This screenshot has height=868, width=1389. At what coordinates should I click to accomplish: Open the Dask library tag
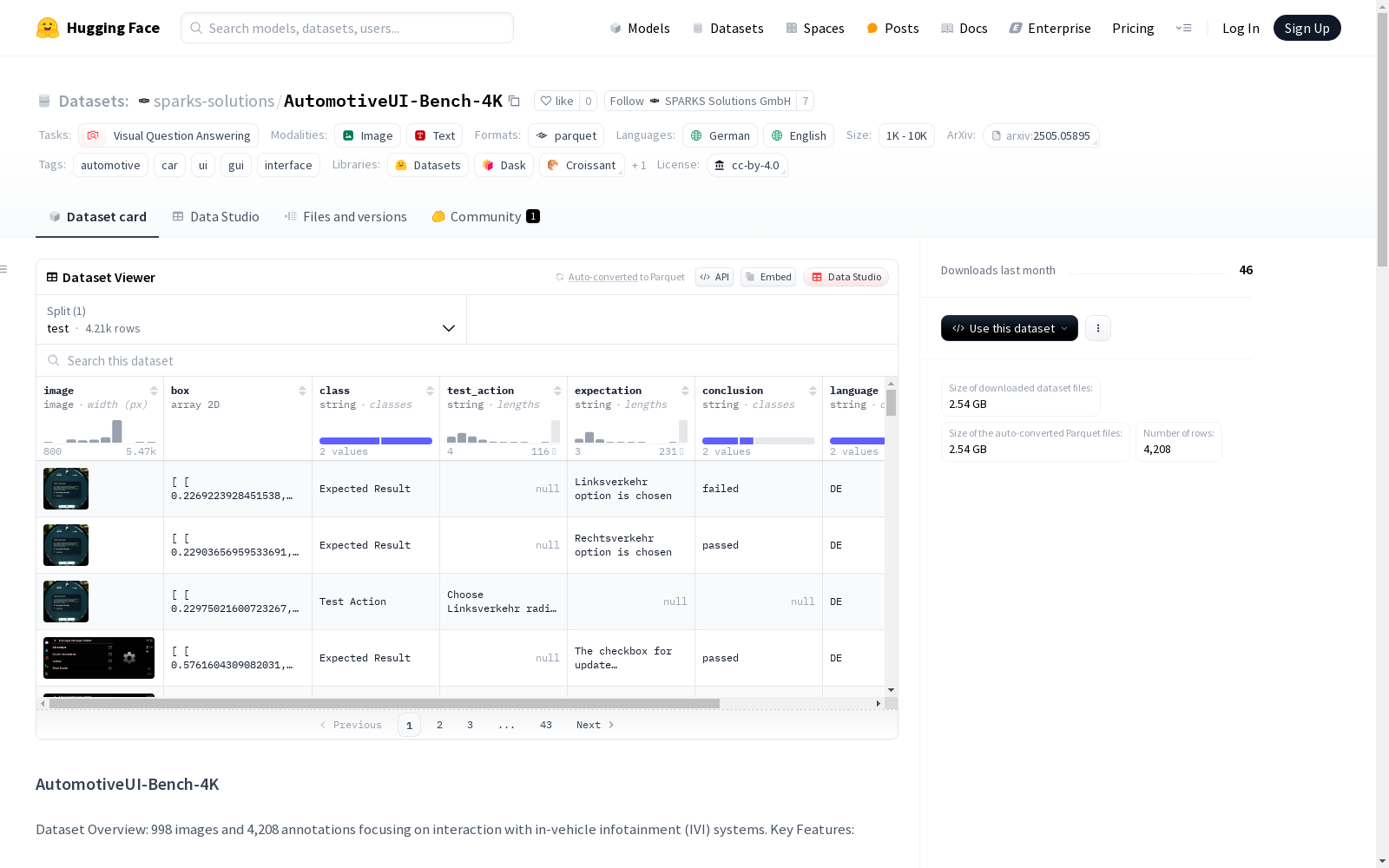[x=504, y=165]
